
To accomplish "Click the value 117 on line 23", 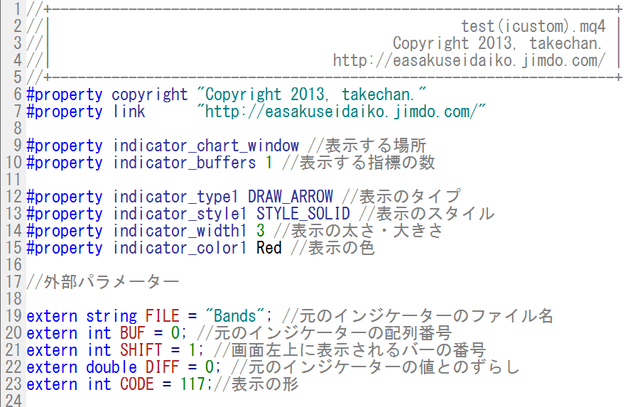I will (x=193, y=384).
